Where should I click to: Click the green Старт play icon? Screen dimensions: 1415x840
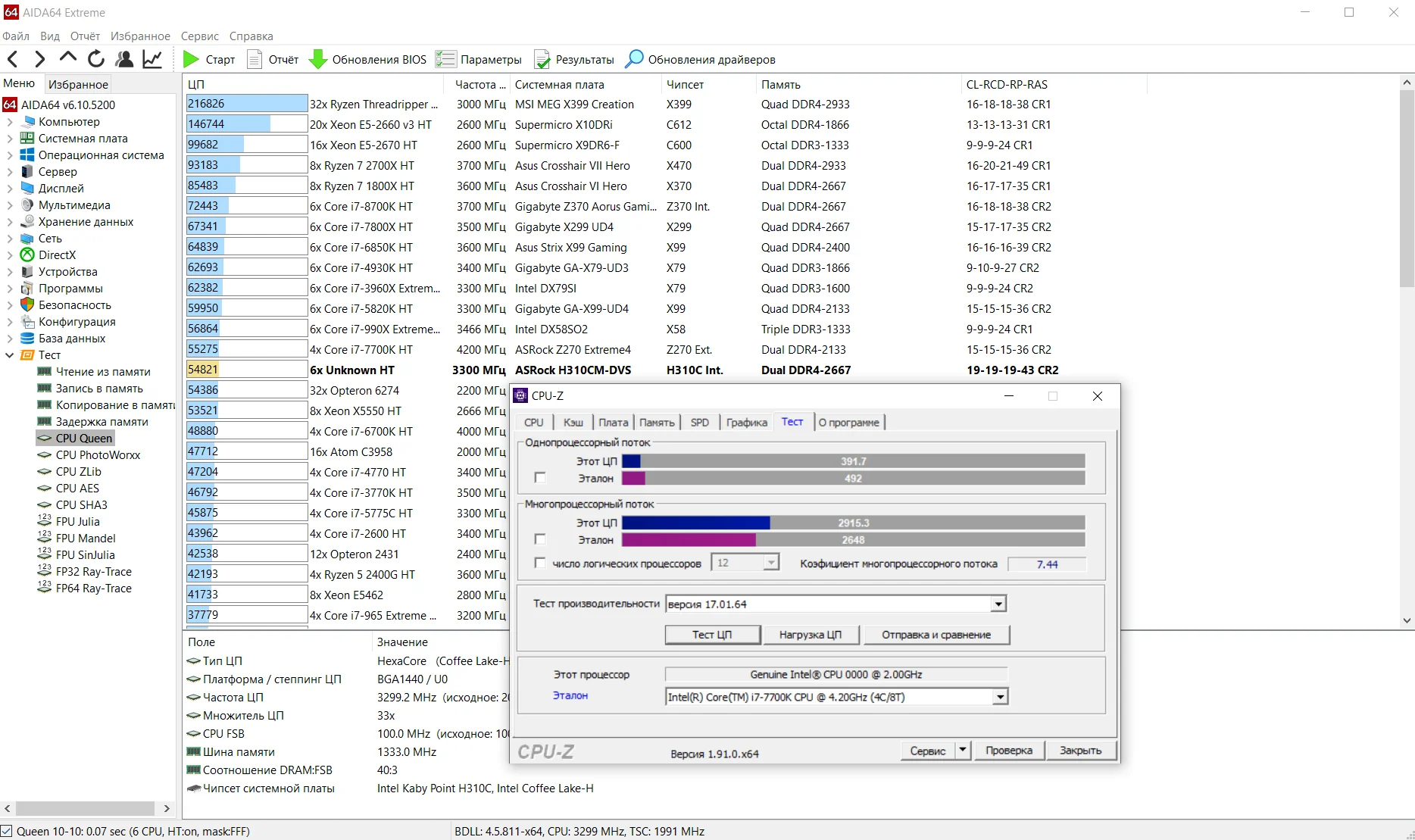[191, 59]
